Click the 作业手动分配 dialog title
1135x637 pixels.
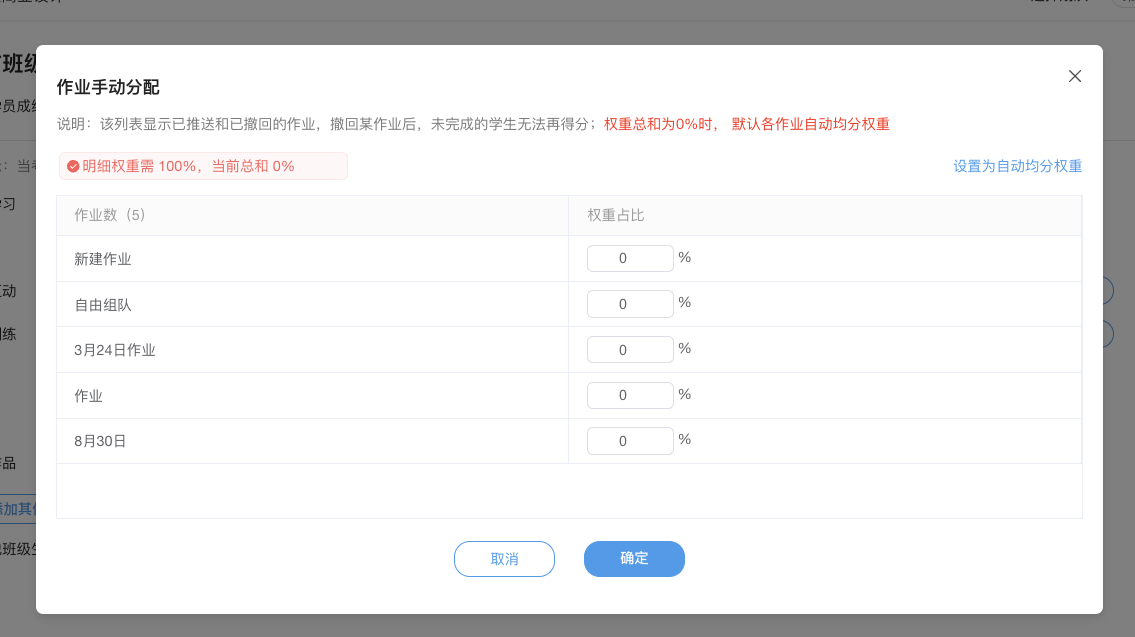(x=108, y=87)
